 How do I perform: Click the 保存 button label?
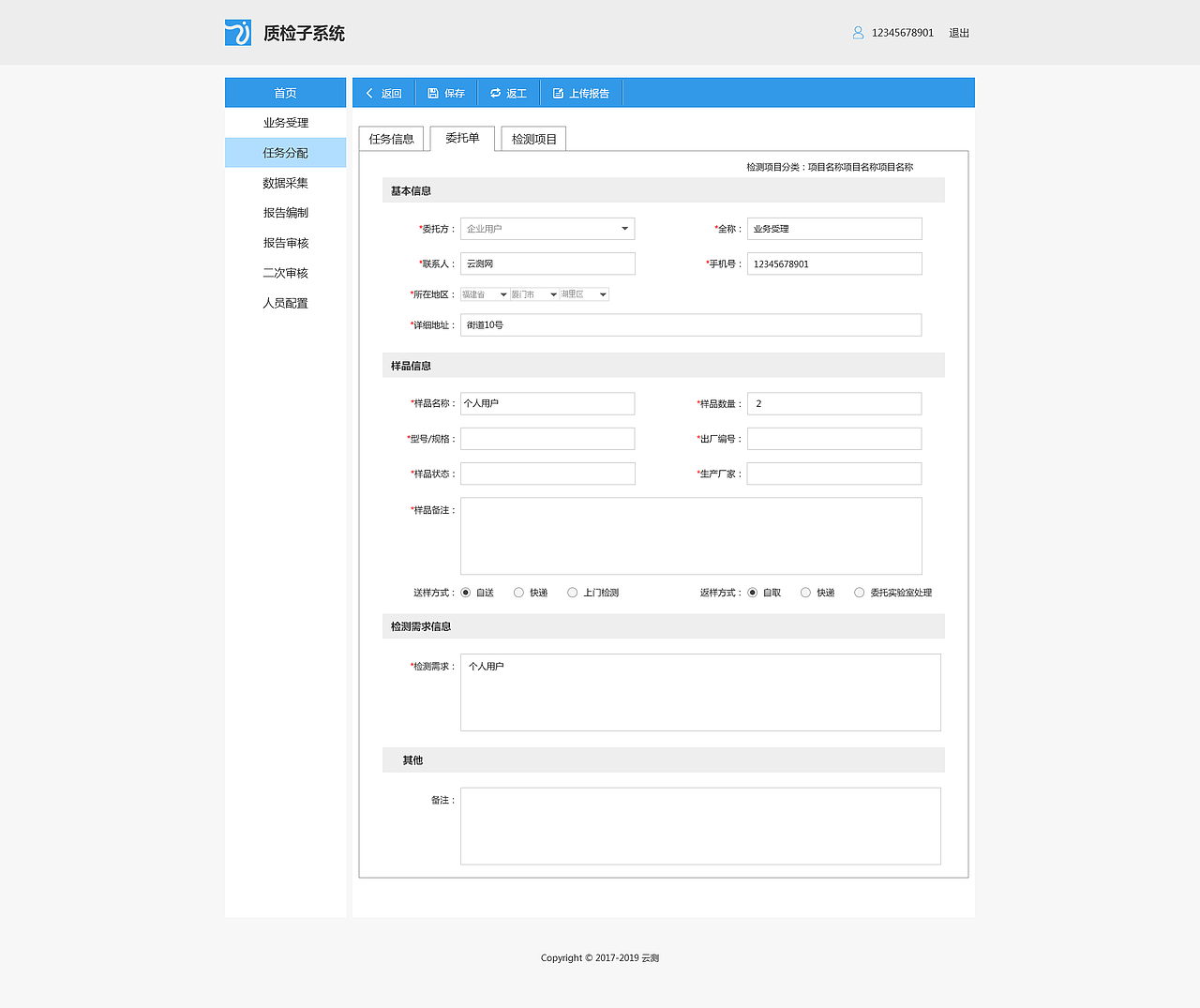point(455,94)
